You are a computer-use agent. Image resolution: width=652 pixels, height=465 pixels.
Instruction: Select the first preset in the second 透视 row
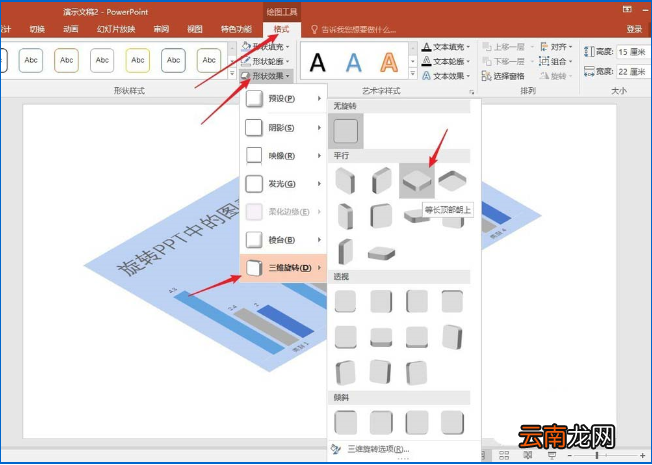pyautogui.click(x=346, y=337)
